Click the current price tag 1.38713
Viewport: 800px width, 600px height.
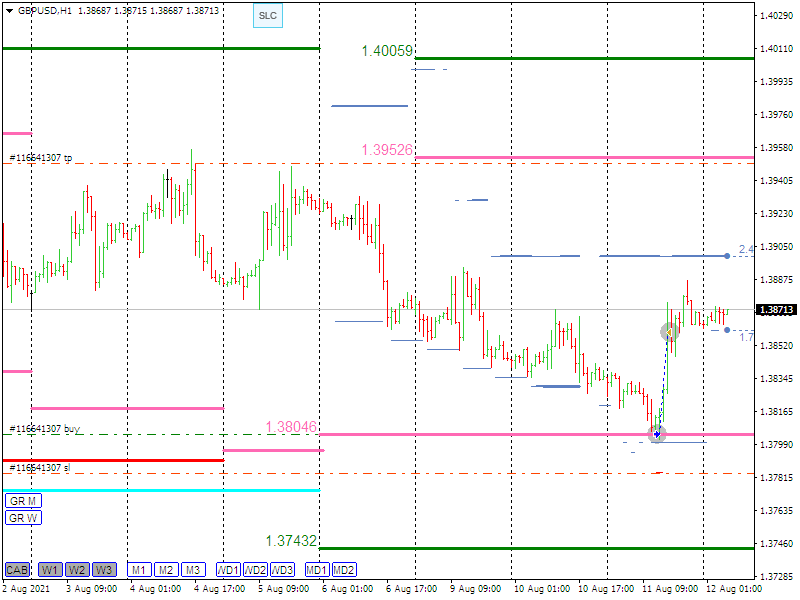(x=776, y=310)
